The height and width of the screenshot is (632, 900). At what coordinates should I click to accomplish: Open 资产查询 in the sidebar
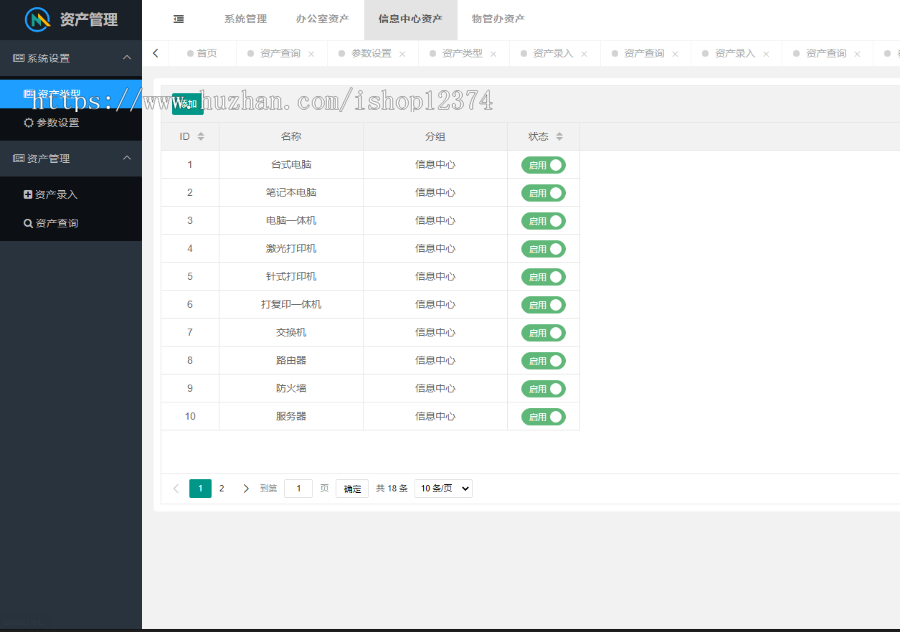[x=71, y=223]
